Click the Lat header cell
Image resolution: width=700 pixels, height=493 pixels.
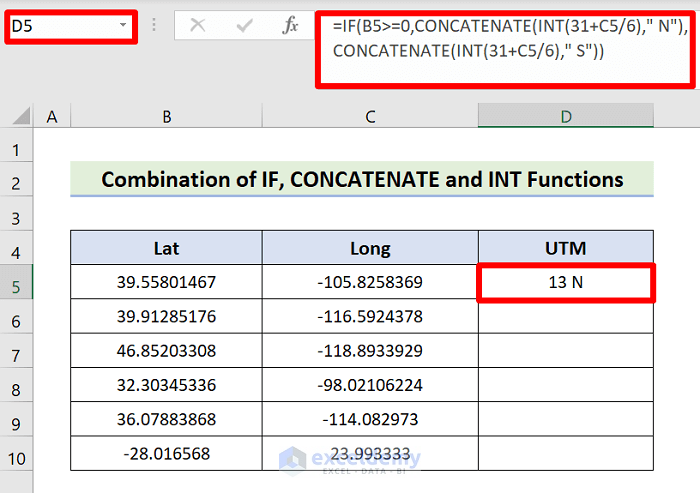tap(167, 248)
